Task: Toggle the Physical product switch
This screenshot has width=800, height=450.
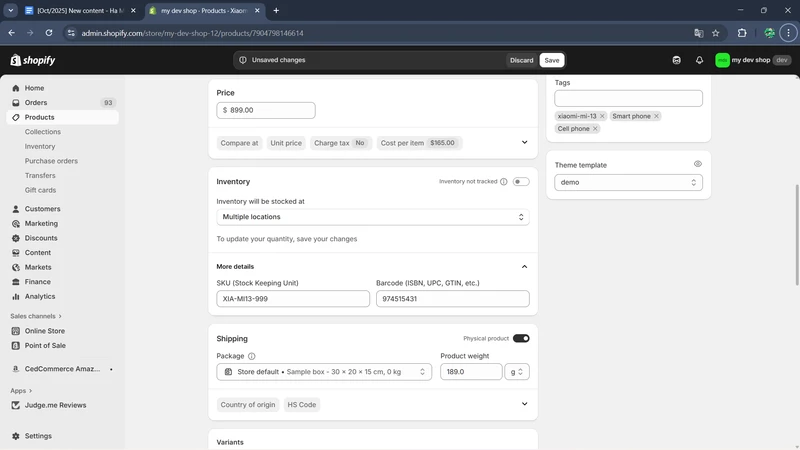Action: (521, 338)
